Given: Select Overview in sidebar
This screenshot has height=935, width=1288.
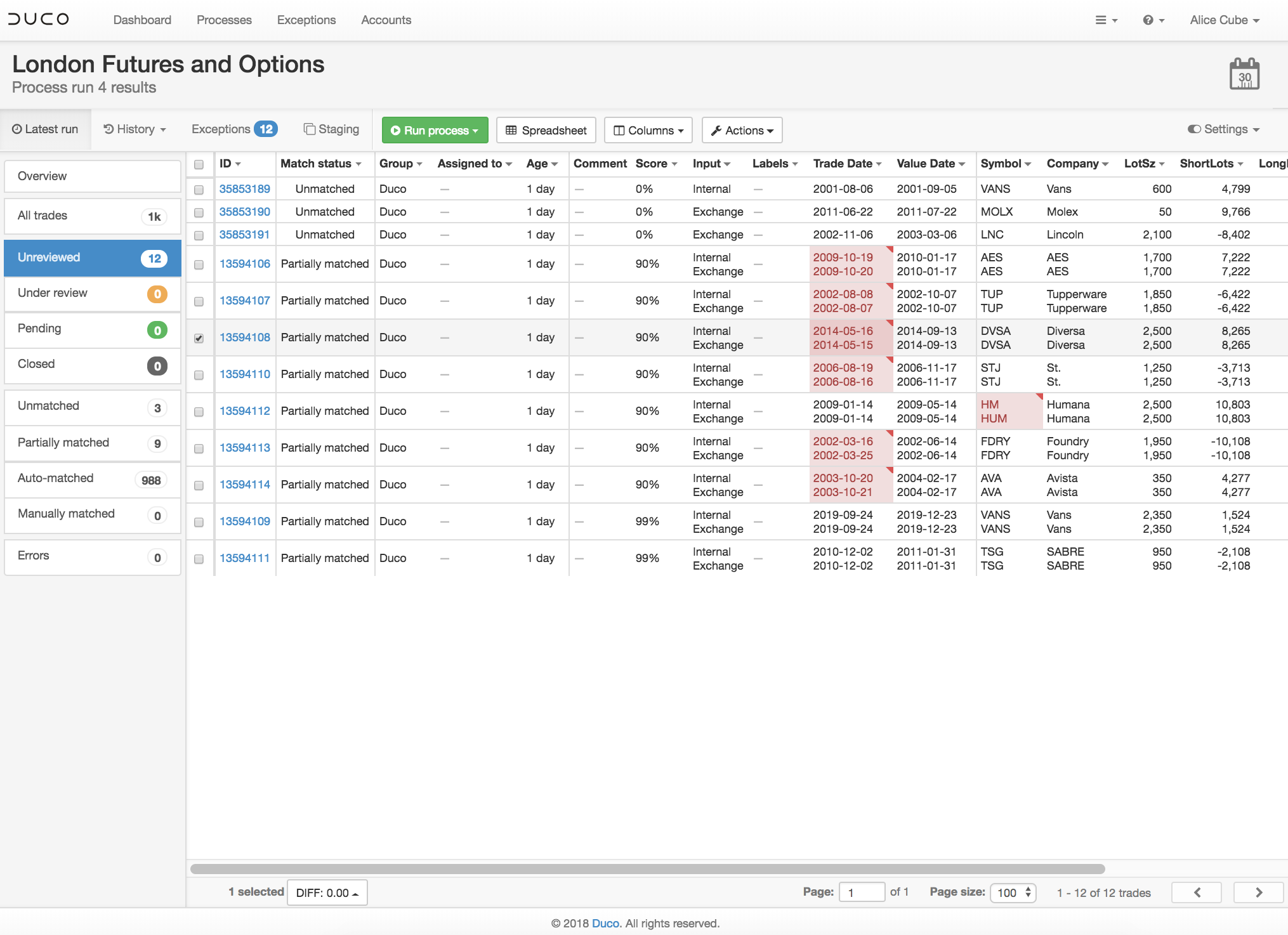Looking at the screenshot, I should click(x=93, y=176).
